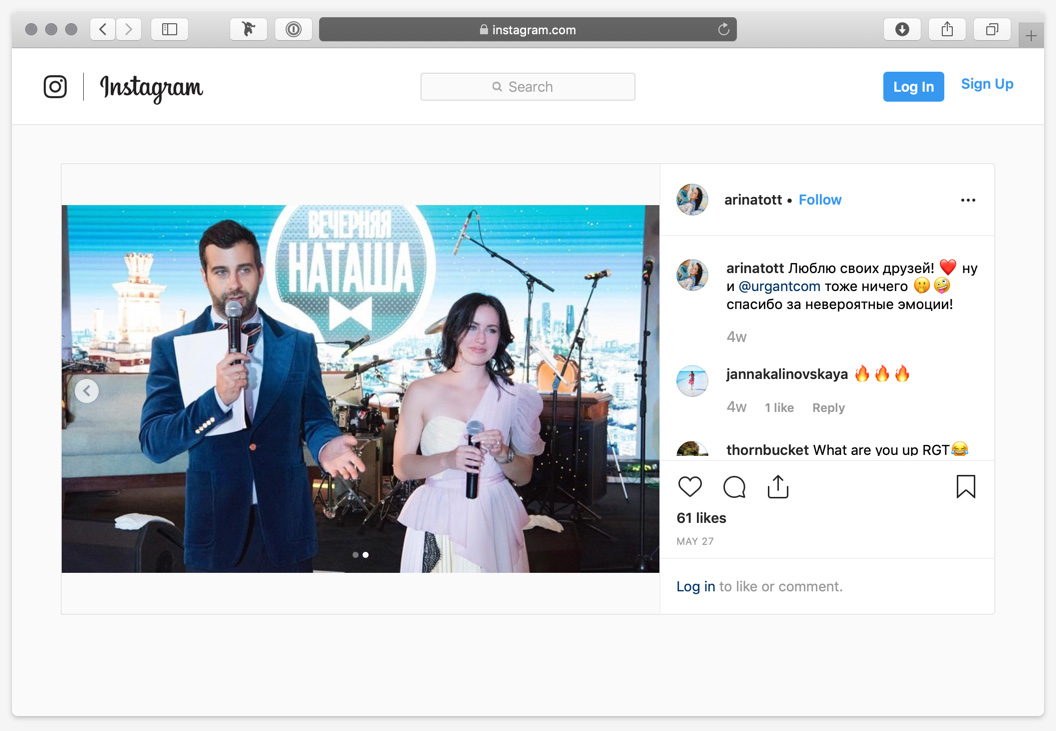Reply to jannakalinovskaya's comment
Screen dimensions: 1056x731
(x=828, y=408)
